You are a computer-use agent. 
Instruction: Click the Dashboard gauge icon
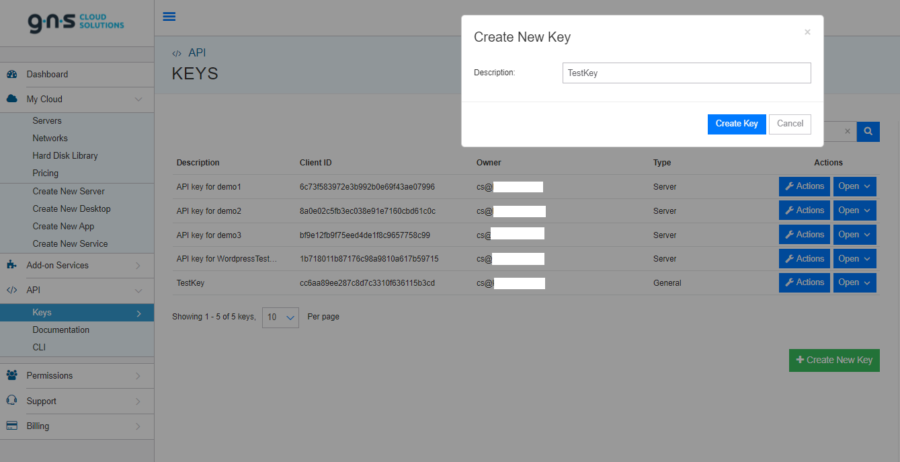point(11,74)
